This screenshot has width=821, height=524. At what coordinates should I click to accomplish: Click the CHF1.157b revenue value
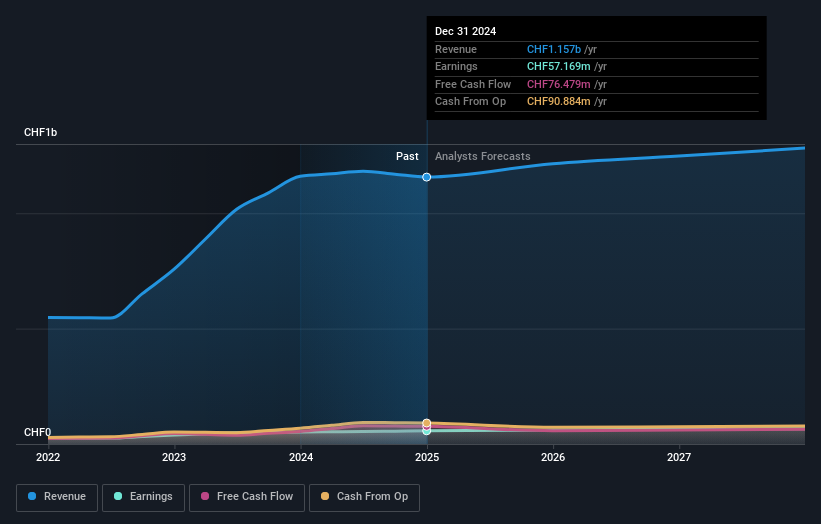pyautogui.click(x=553, y=49)
